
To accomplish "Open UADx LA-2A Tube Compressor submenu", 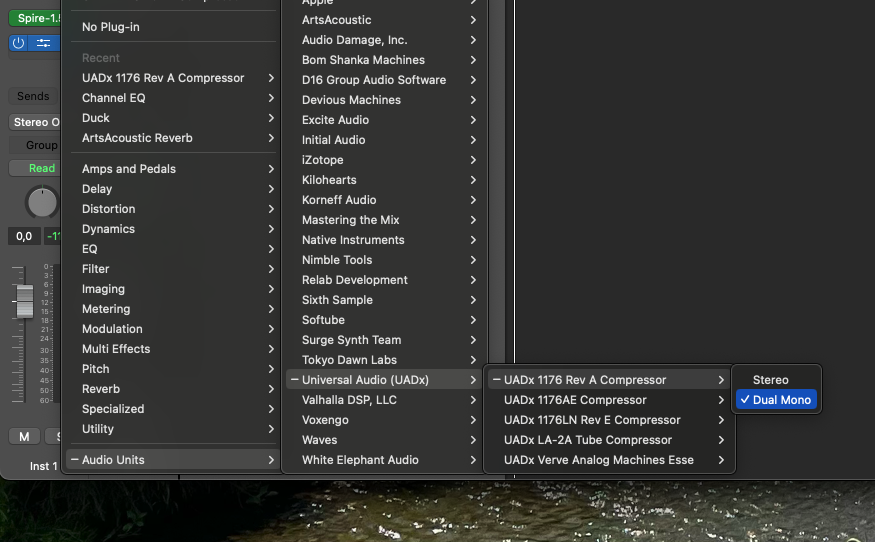I will tap(609, 440).
